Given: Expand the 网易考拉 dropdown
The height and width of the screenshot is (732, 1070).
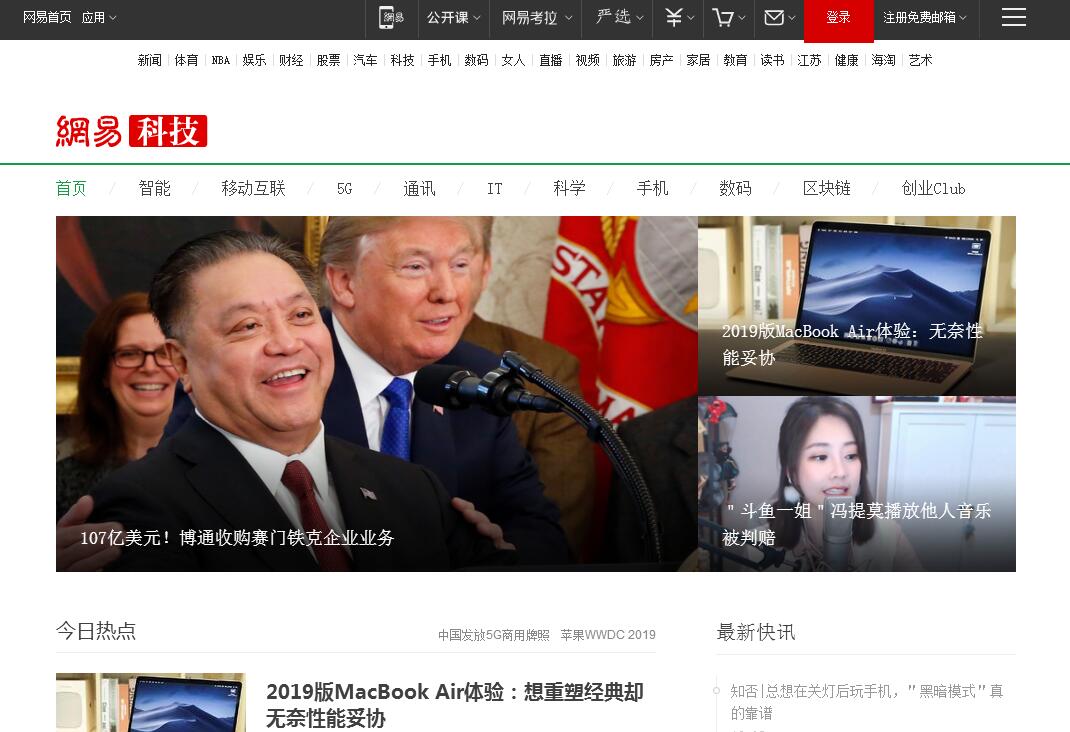Looking at the screenshot, I should [x=537, y=18].
